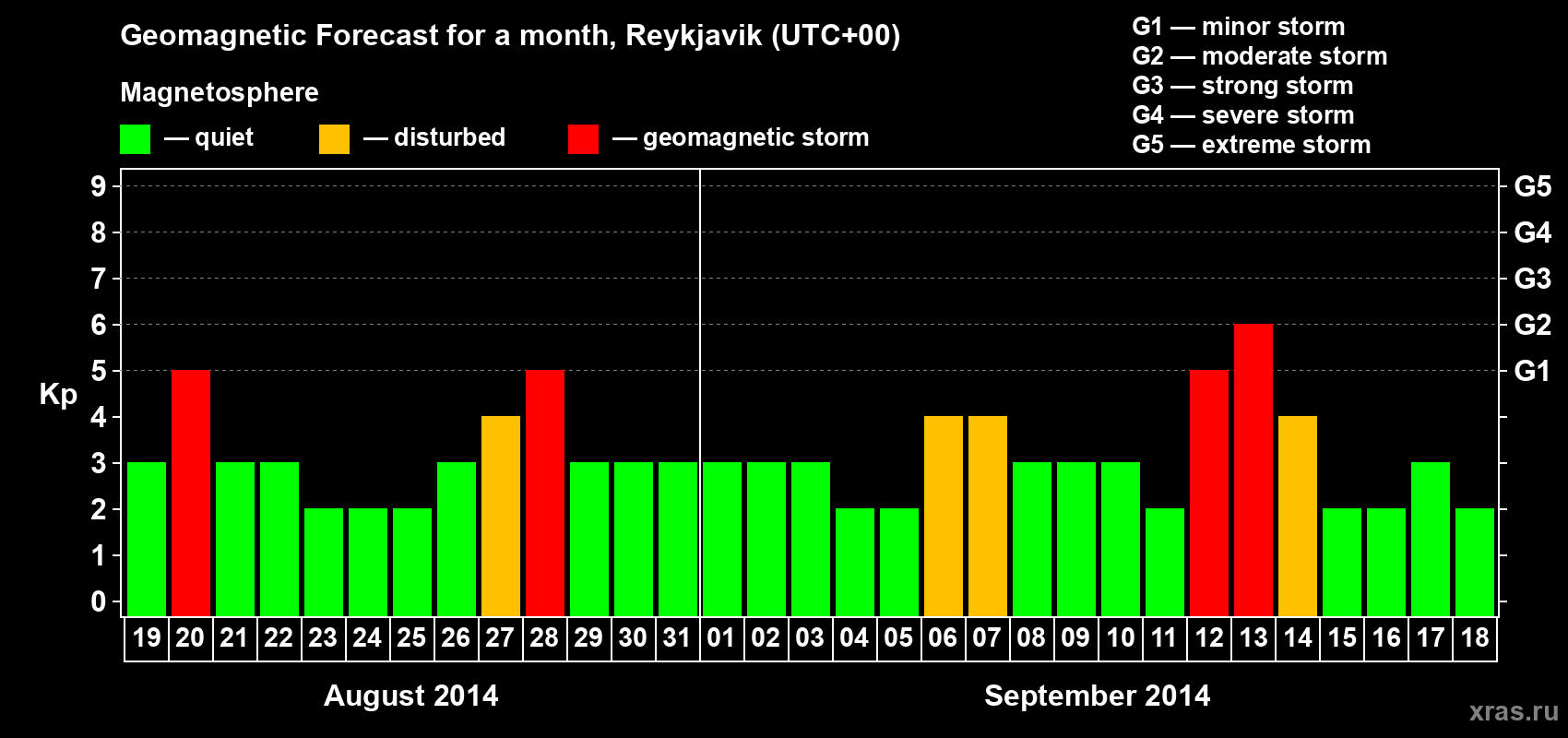This screenshot has width=1568, height=738.
Task: Click the red geomagnetic storm legend swatch
Action: (x=583, y=139)
